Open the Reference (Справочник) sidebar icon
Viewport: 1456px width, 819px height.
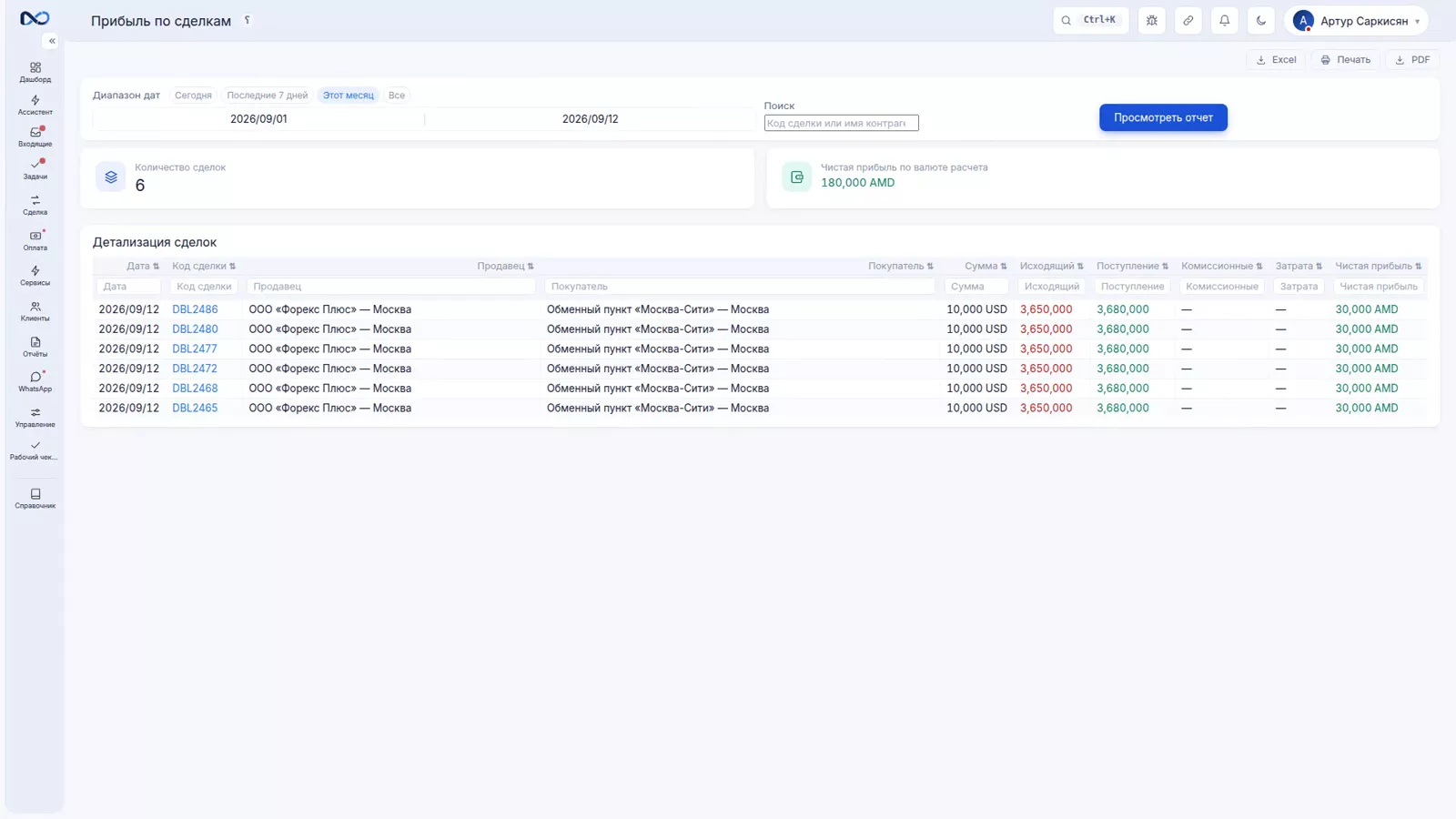35,498
